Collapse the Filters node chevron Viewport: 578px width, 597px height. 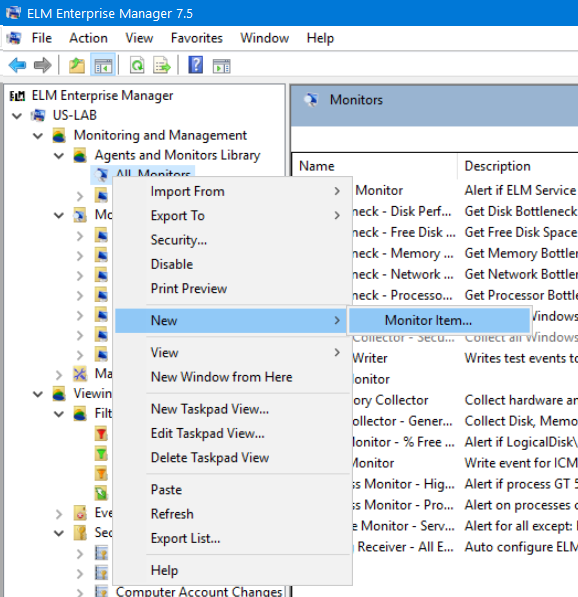pyautogui.click(x=59, y=413)
